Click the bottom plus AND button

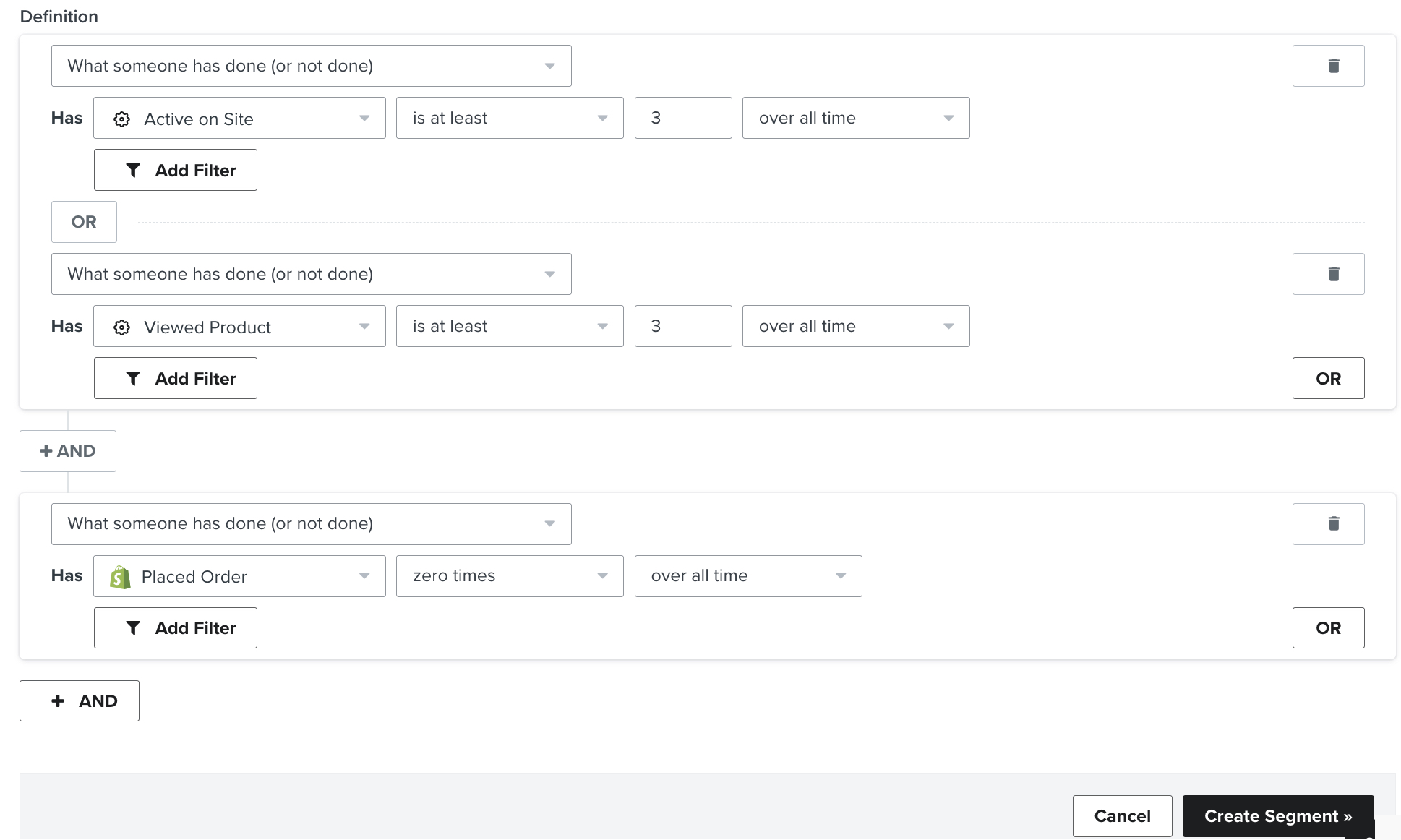coord(82,700)
